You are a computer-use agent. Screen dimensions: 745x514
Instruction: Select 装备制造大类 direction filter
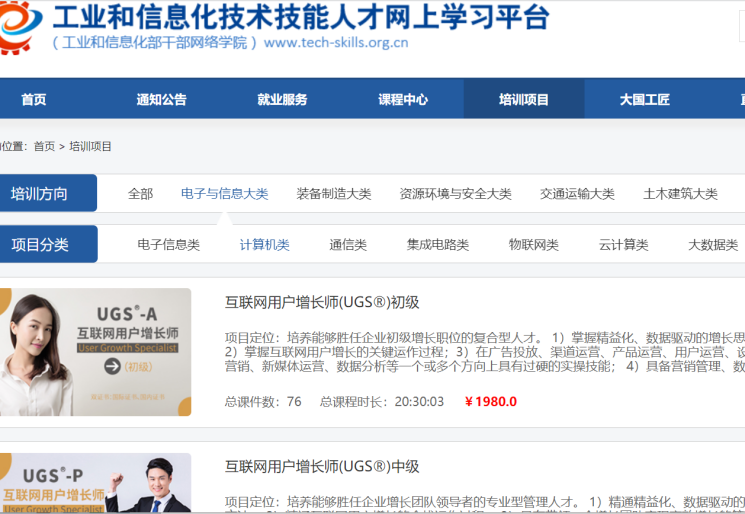tap(334, 194)
